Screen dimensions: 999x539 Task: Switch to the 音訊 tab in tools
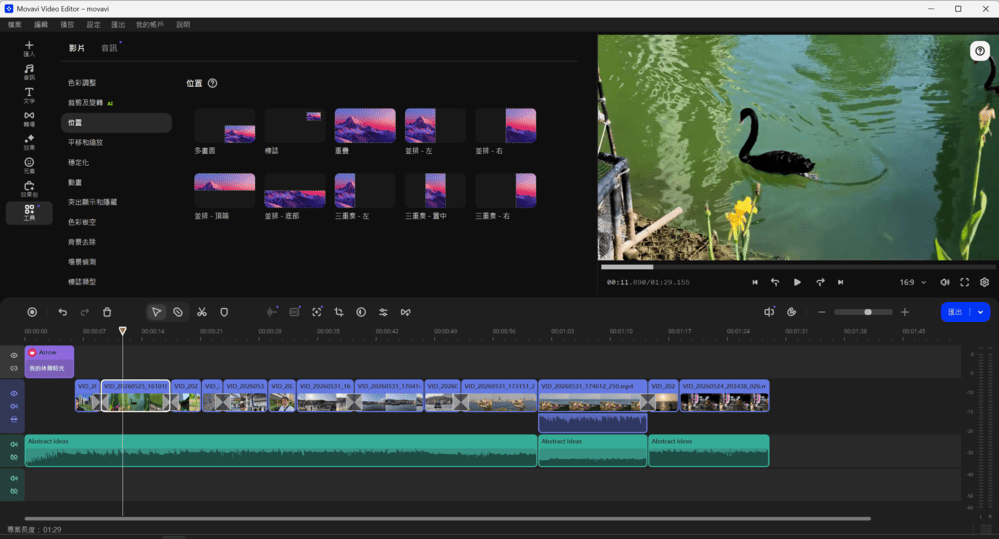[x=109, y=48]
